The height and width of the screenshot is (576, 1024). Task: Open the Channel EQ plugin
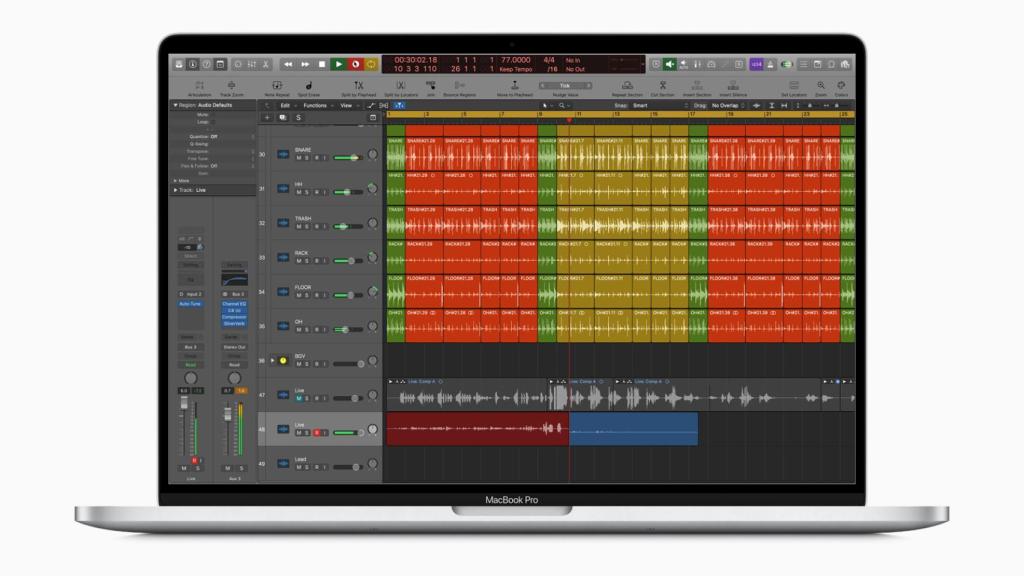tap(235, 303)
